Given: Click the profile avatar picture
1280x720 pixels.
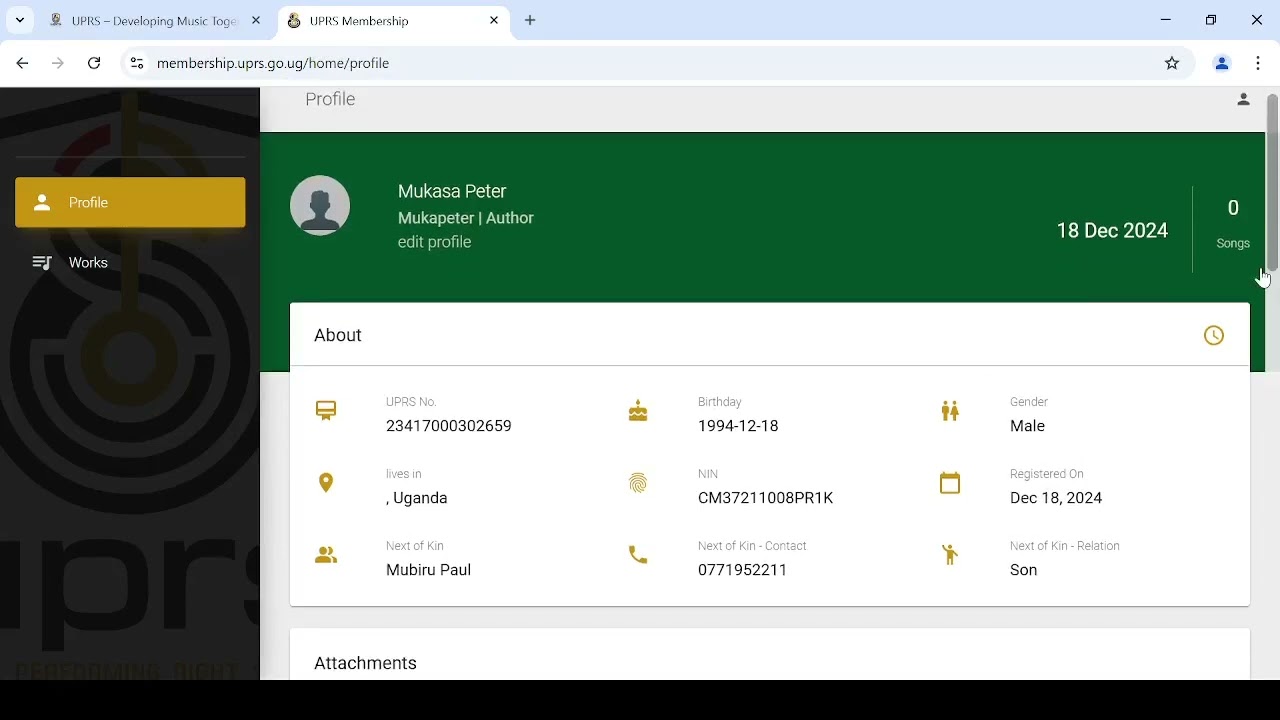Looking at the screenshot, I should (320, 206).
